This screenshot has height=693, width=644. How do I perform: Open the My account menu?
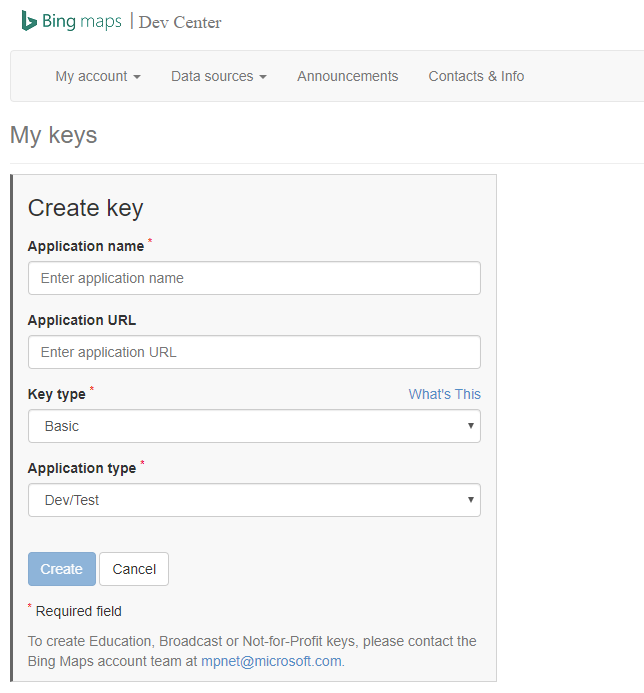pos(97,76)
